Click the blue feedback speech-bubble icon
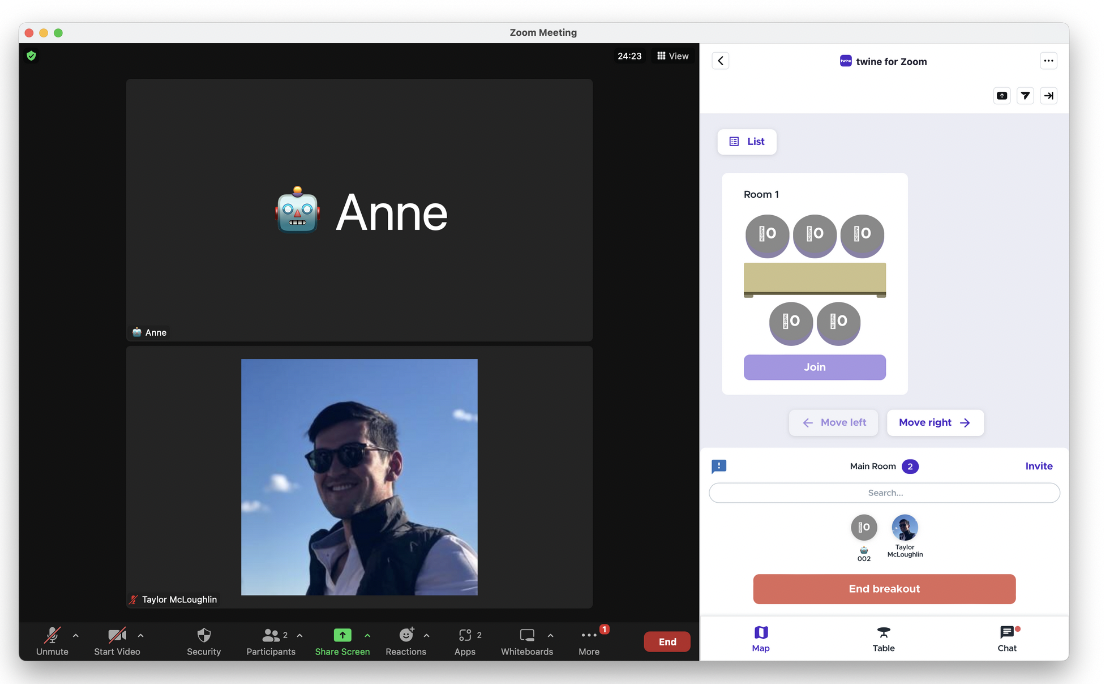Viewport: 1104px width, 684px height. click(x=719, y=466)
